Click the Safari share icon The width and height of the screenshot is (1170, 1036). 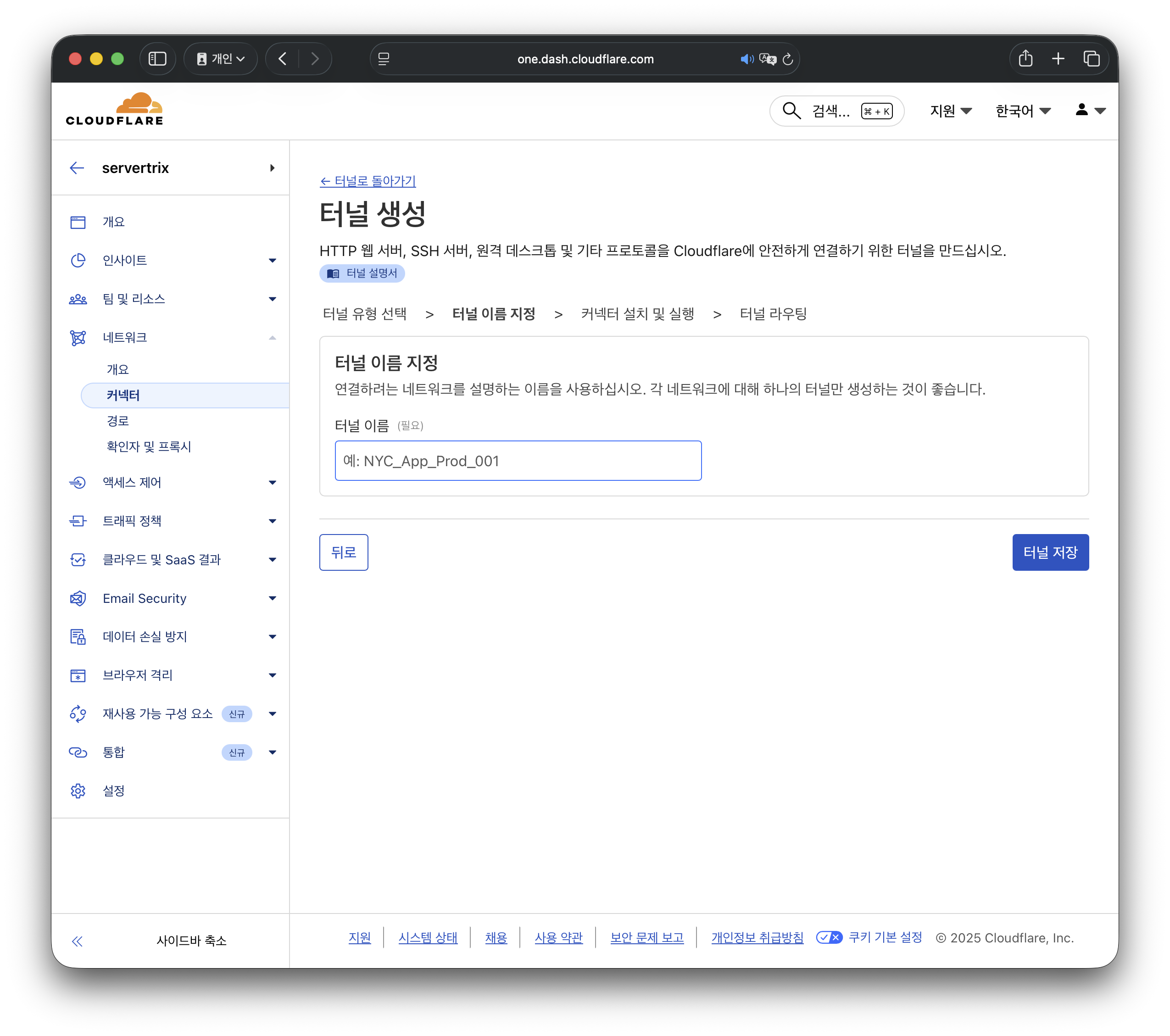(1025, 59)
